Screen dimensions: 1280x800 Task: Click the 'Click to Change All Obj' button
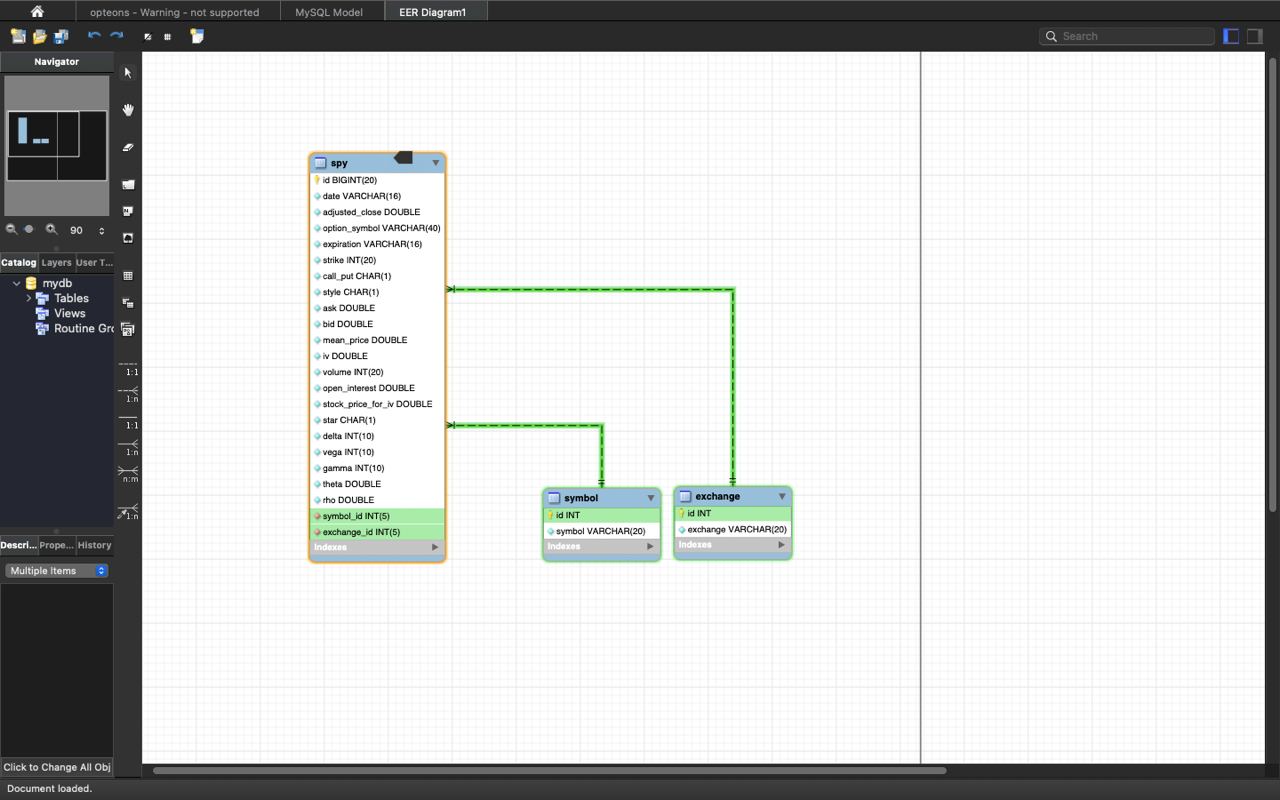click(x=57, y=767)
